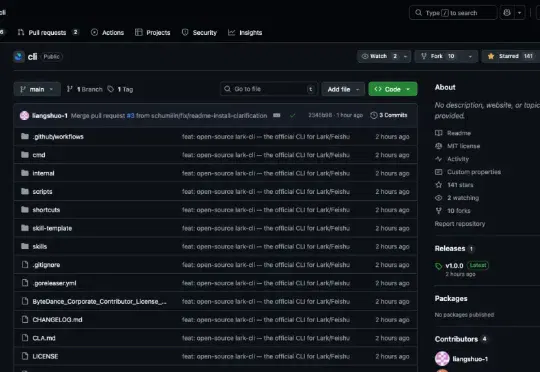
Task: Open the Add file dropdown
Action: (343, 89)
